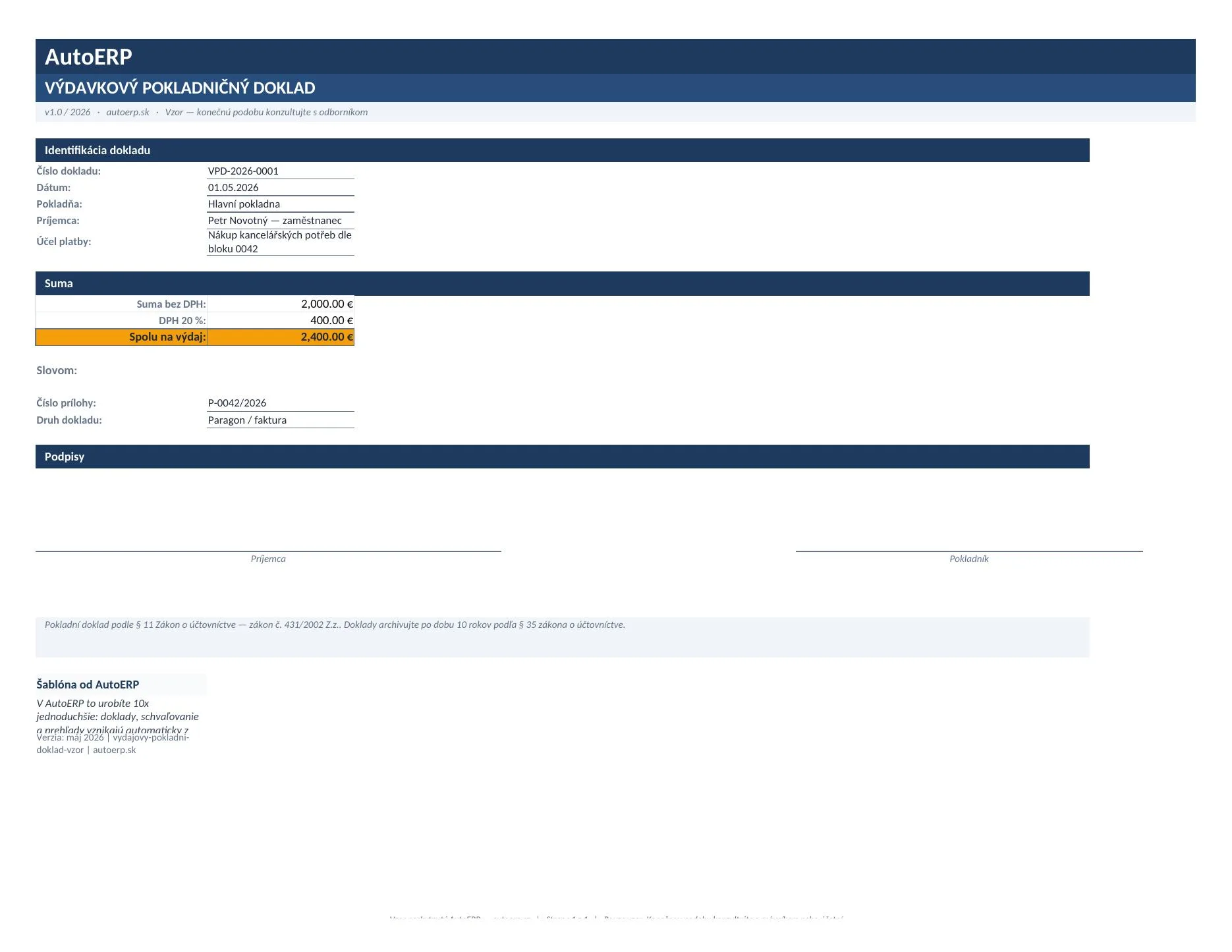Select the P-0042/2026 attachment field
Viewport: 1232px width, 952px height.
[x=280, y=403]
